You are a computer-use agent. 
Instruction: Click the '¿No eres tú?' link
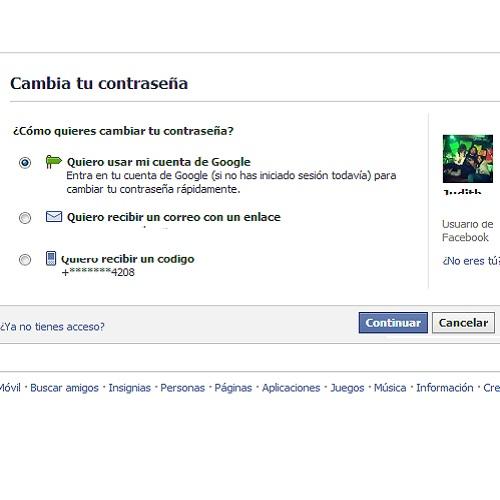(471, 261)
